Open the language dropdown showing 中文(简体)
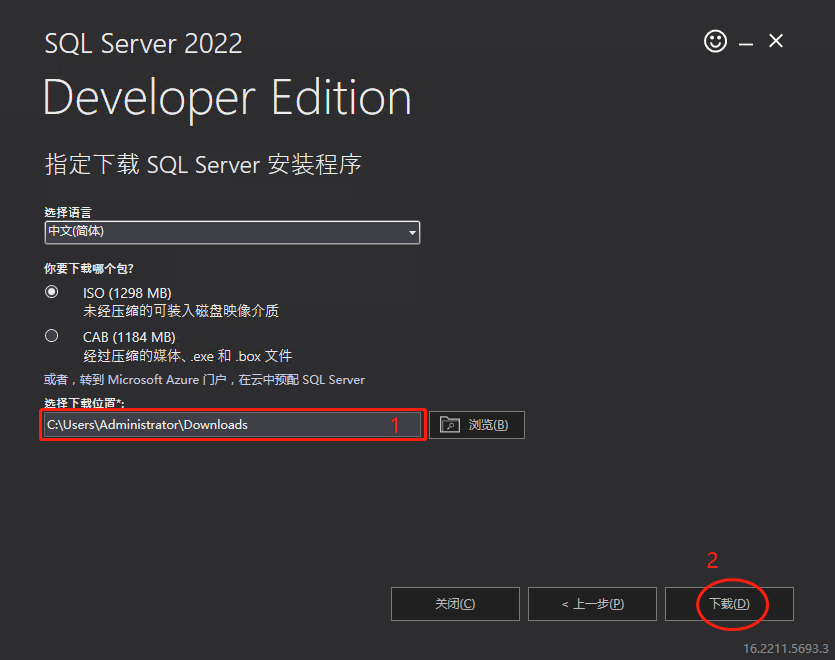This screenshot has height=660, width=835. (232, 232)
